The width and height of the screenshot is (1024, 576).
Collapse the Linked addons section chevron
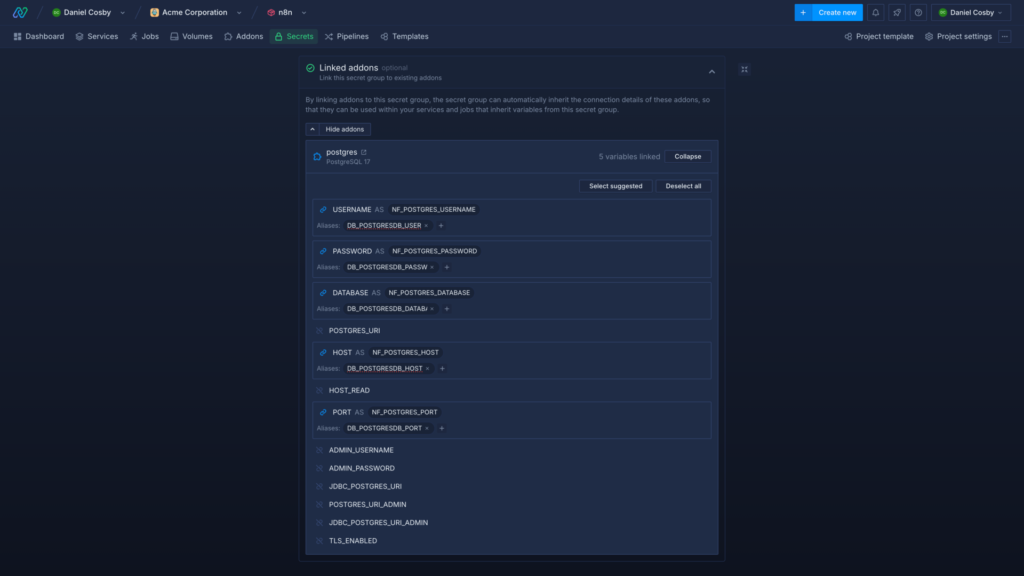click(x=712, y=72)
